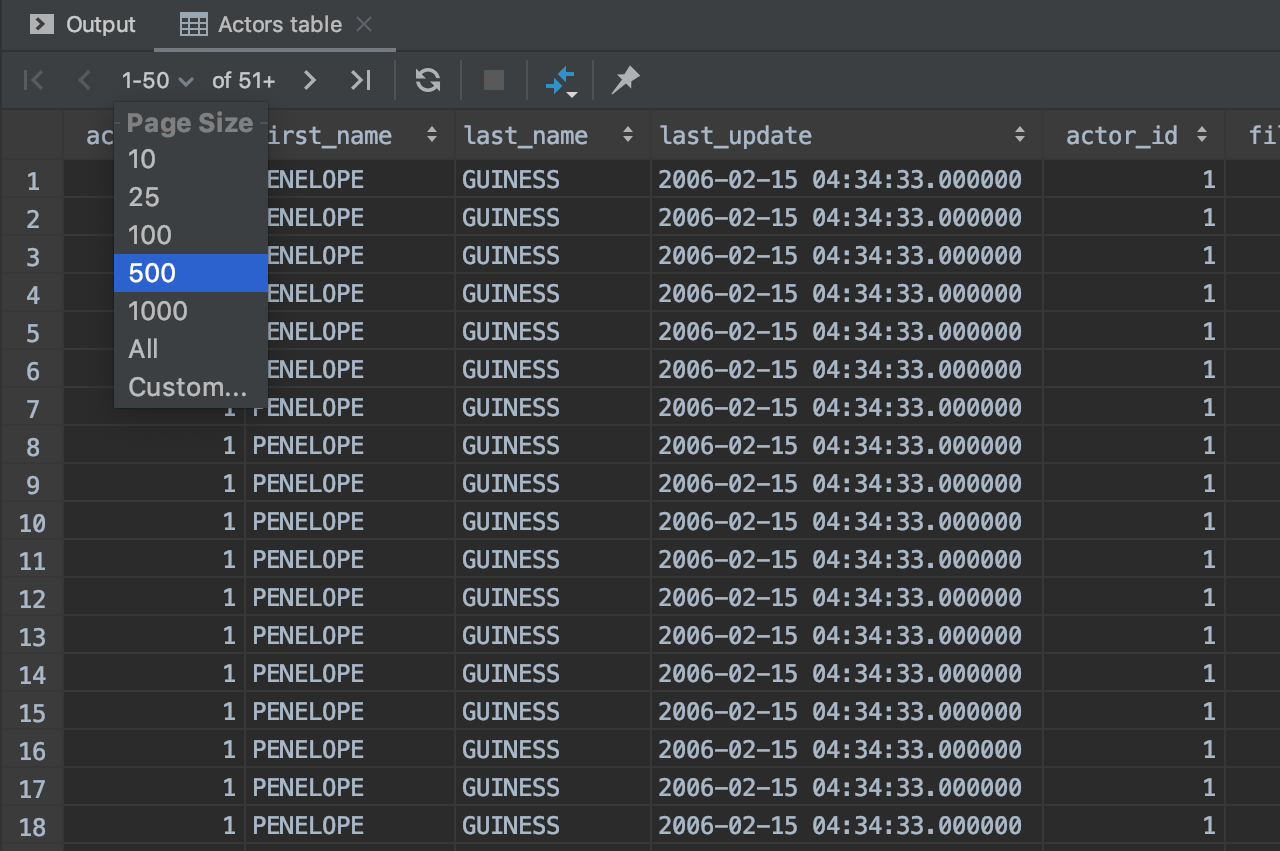Select GUINESS cell in row 10

point(511,522)
